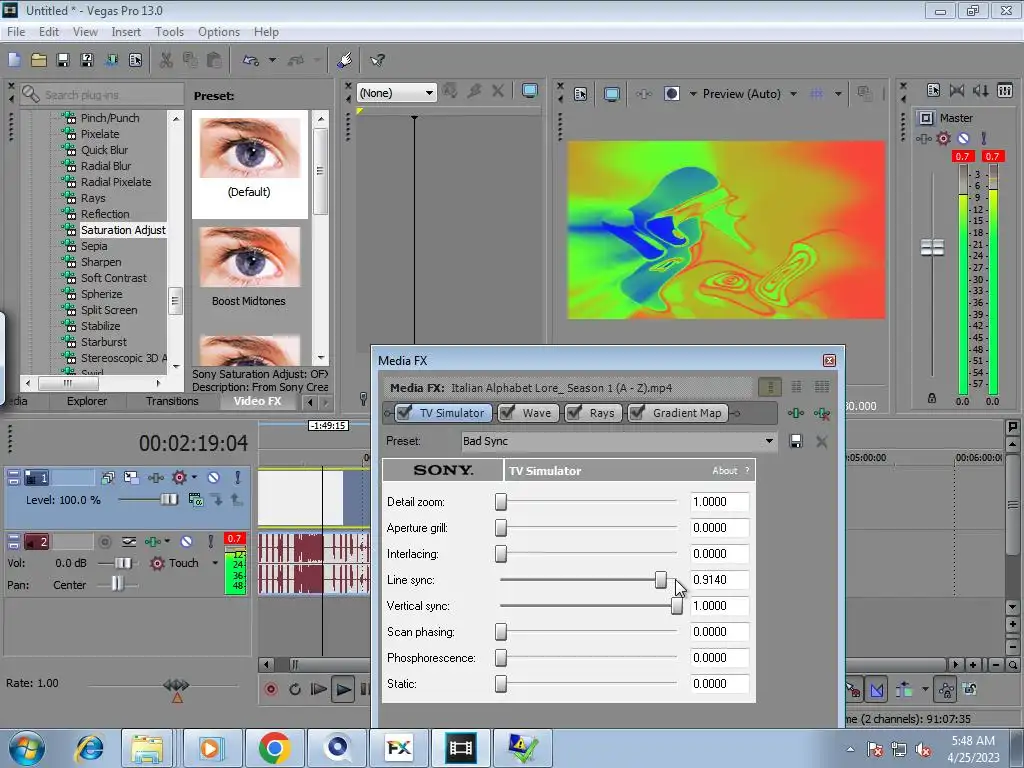Switch to the Explorer tab
The height and width of the screenshot is (768, 1024).
click(87, 401)
